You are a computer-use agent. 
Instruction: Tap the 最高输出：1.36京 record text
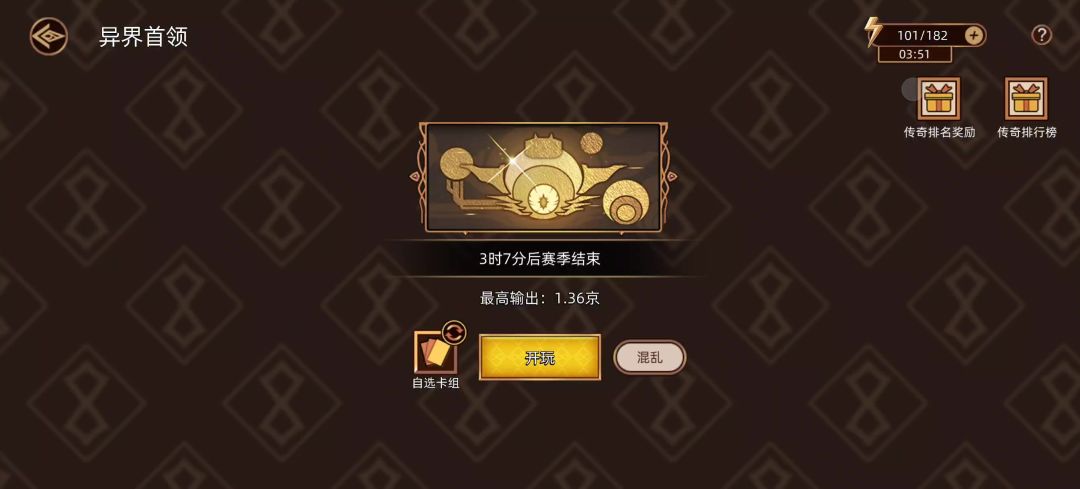(x=540, y=298)
